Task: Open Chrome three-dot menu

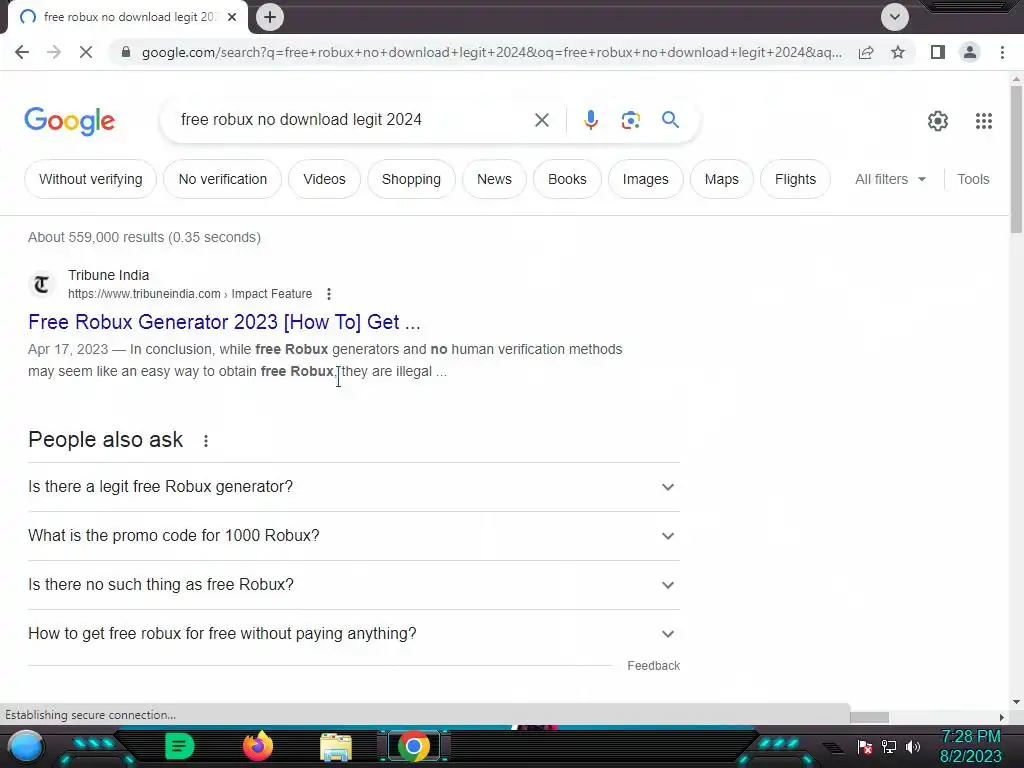Action: [x=1002, y=52]
